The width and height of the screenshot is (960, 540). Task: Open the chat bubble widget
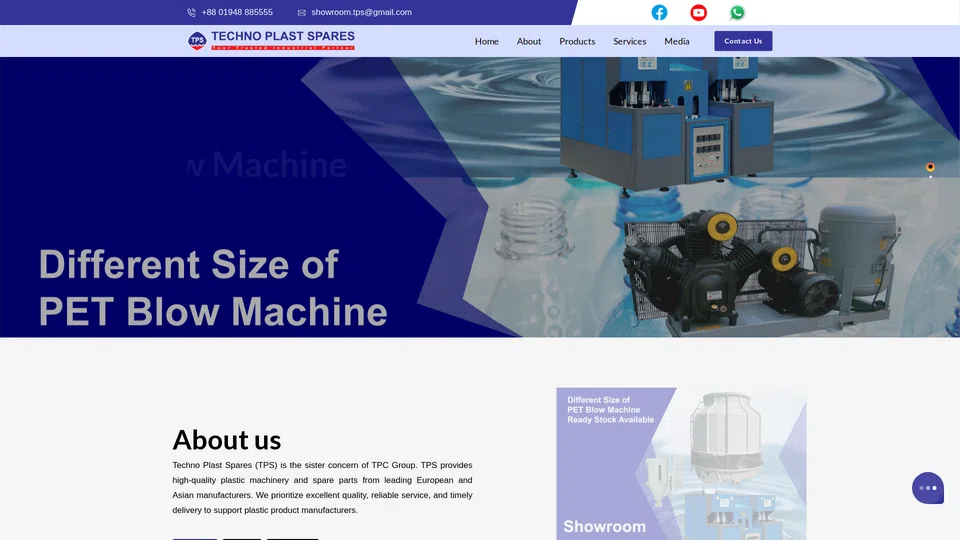[x=928, y=488]
